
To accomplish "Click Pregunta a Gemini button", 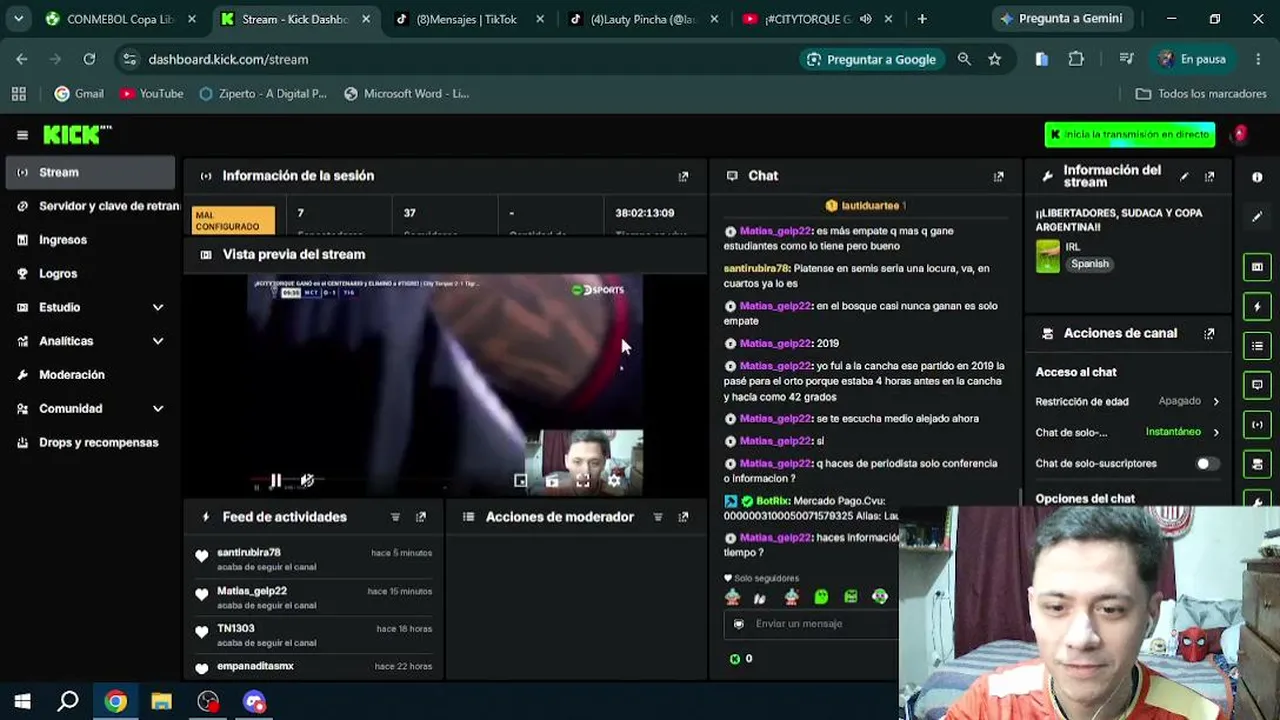I will [x=1061, y=19].
